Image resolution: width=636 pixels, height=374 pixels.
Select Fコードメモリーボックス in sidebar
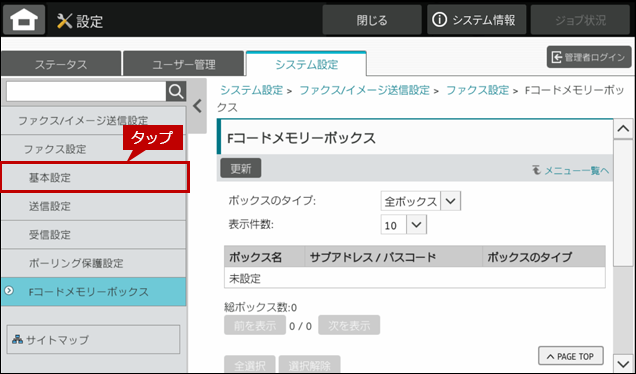pyautogui.click(x=94, y=292)
